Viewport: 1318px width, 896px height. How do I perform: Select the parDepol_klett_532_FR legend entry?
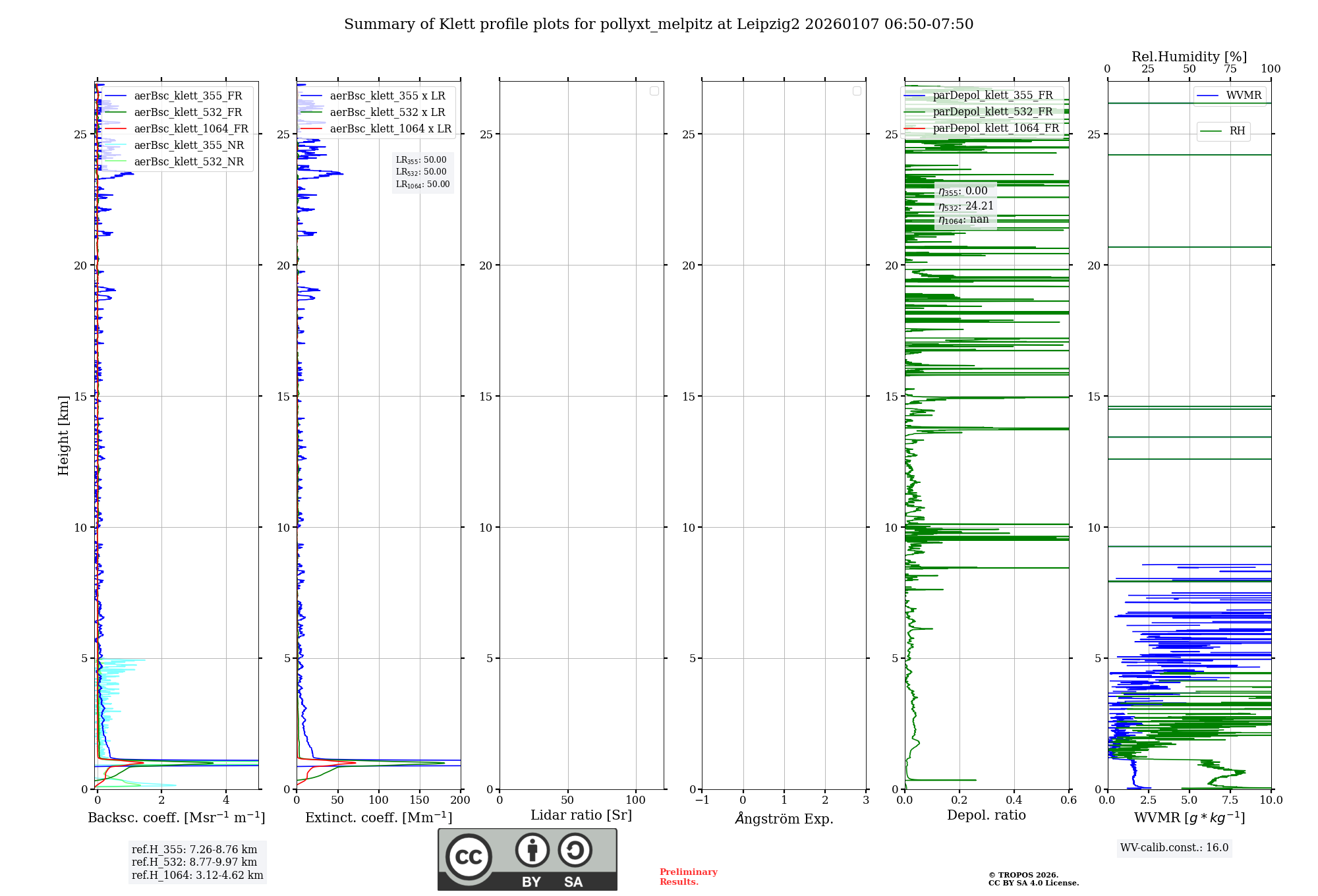992,112
